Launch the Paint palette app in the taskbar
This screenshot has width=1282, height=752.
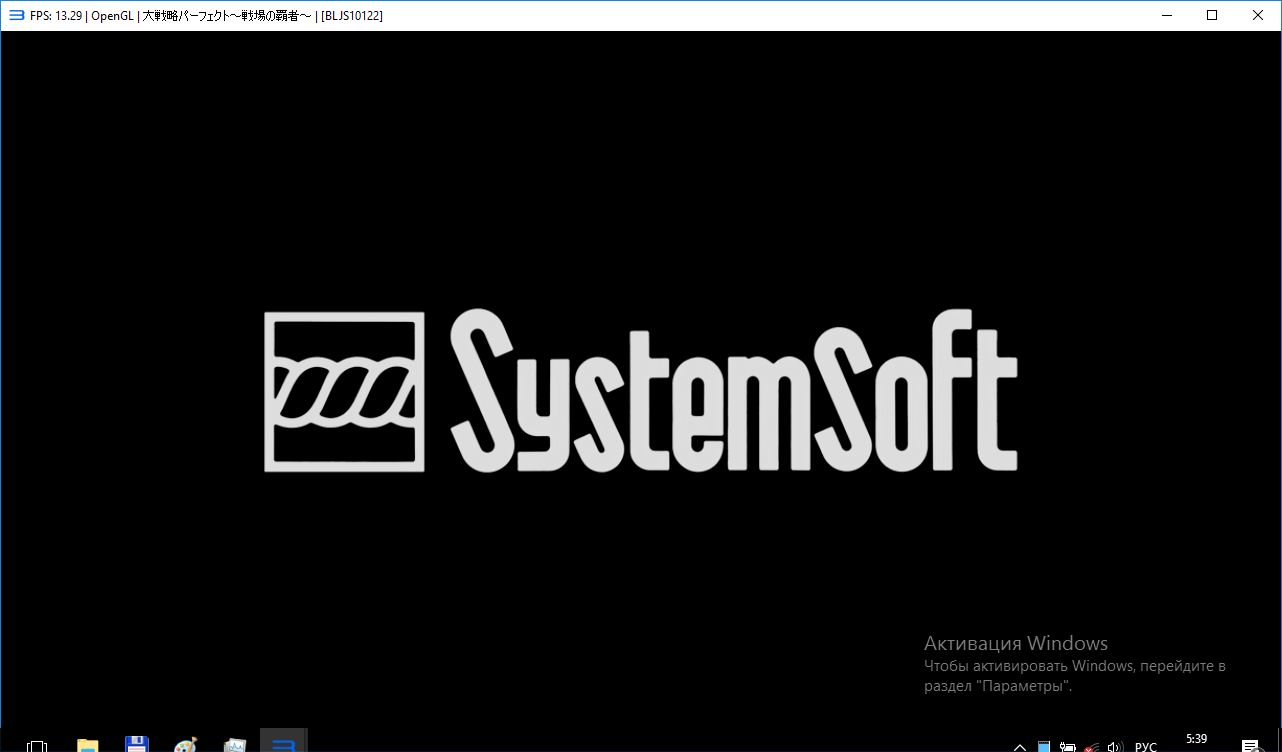[x=185, y=745]
